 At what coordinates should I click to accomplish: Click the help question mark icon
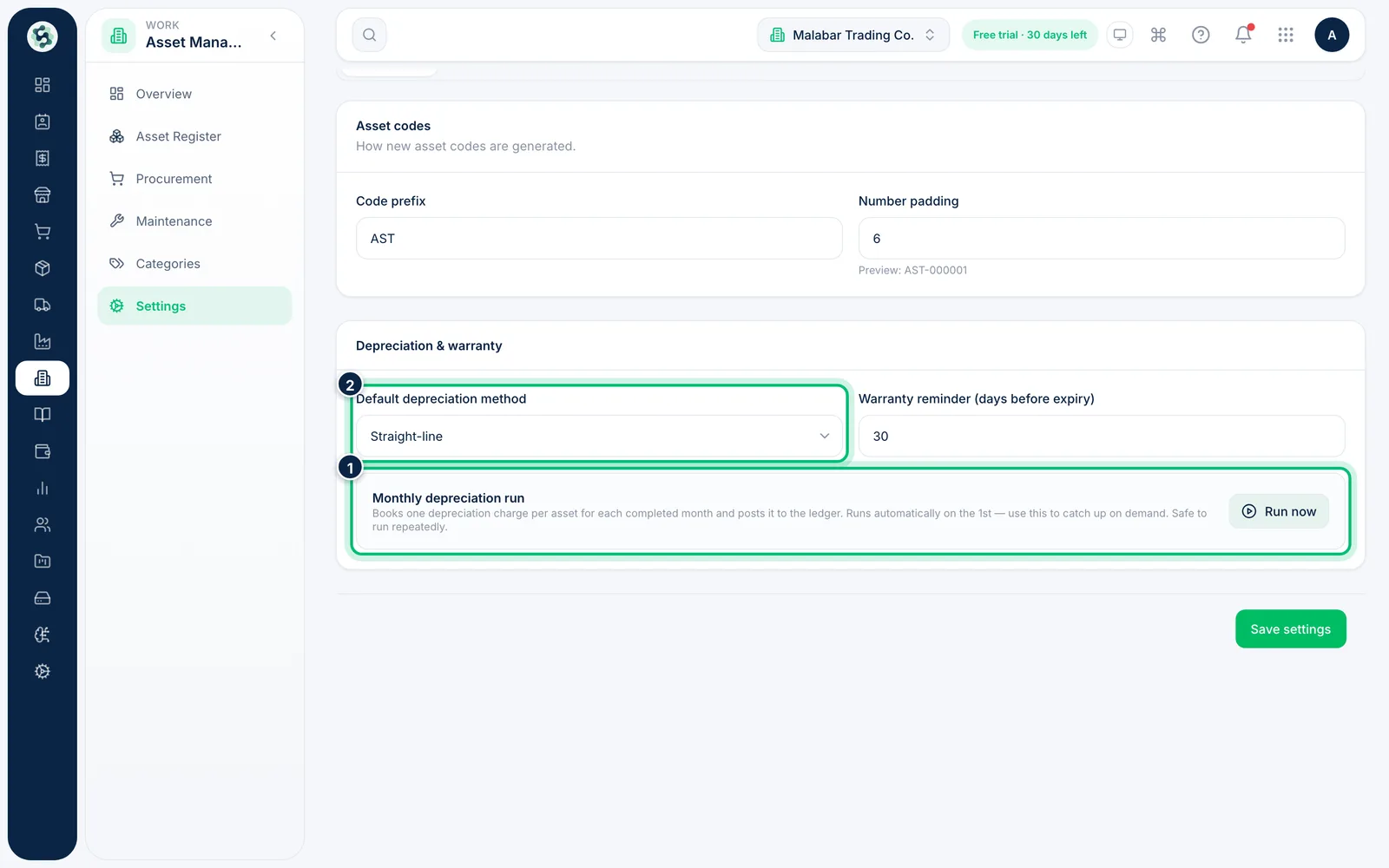pyautogui.click(x=1201, y=35)
